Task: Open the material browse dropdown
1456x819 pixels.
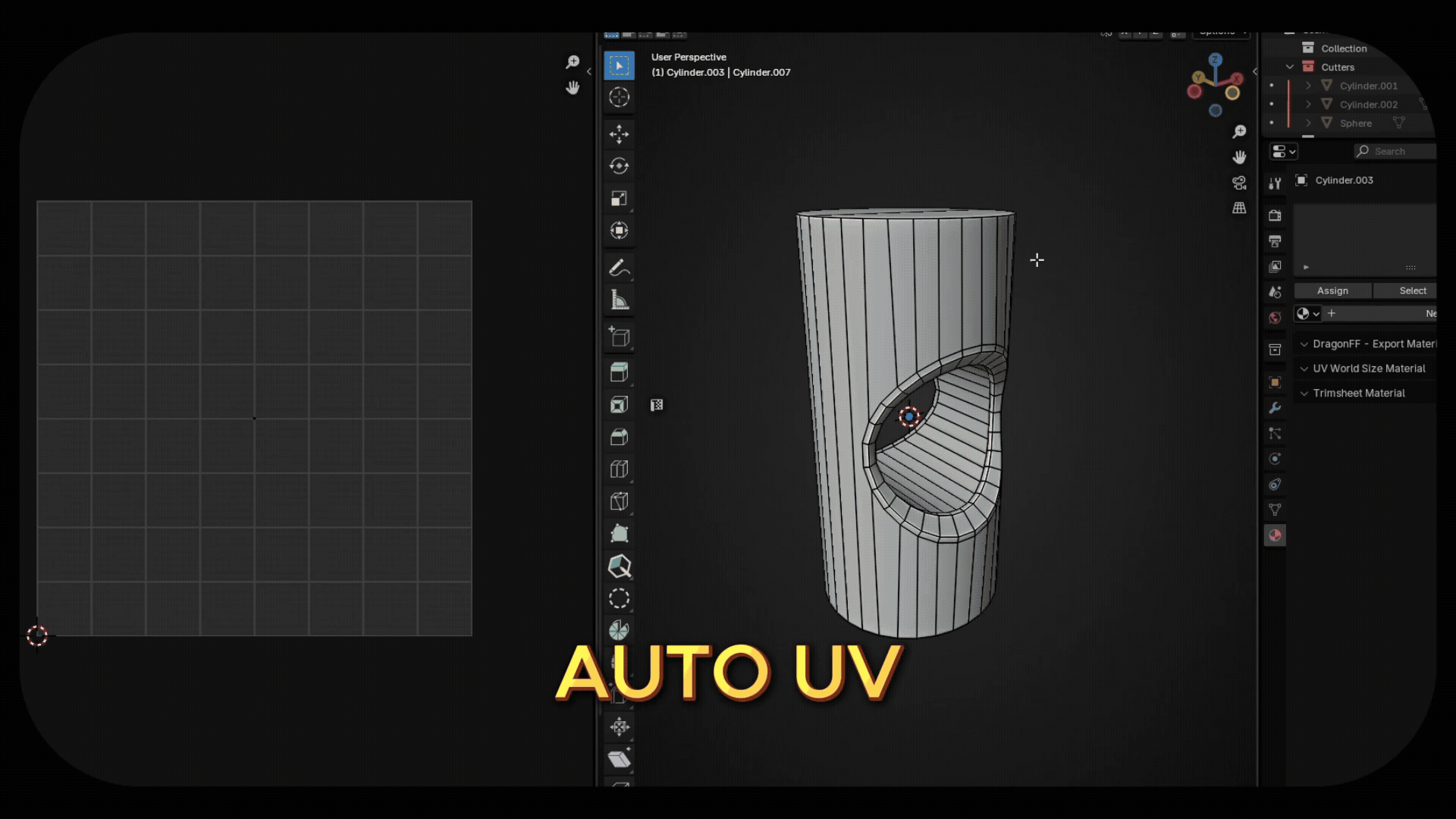Action: tap(1308, 313)
